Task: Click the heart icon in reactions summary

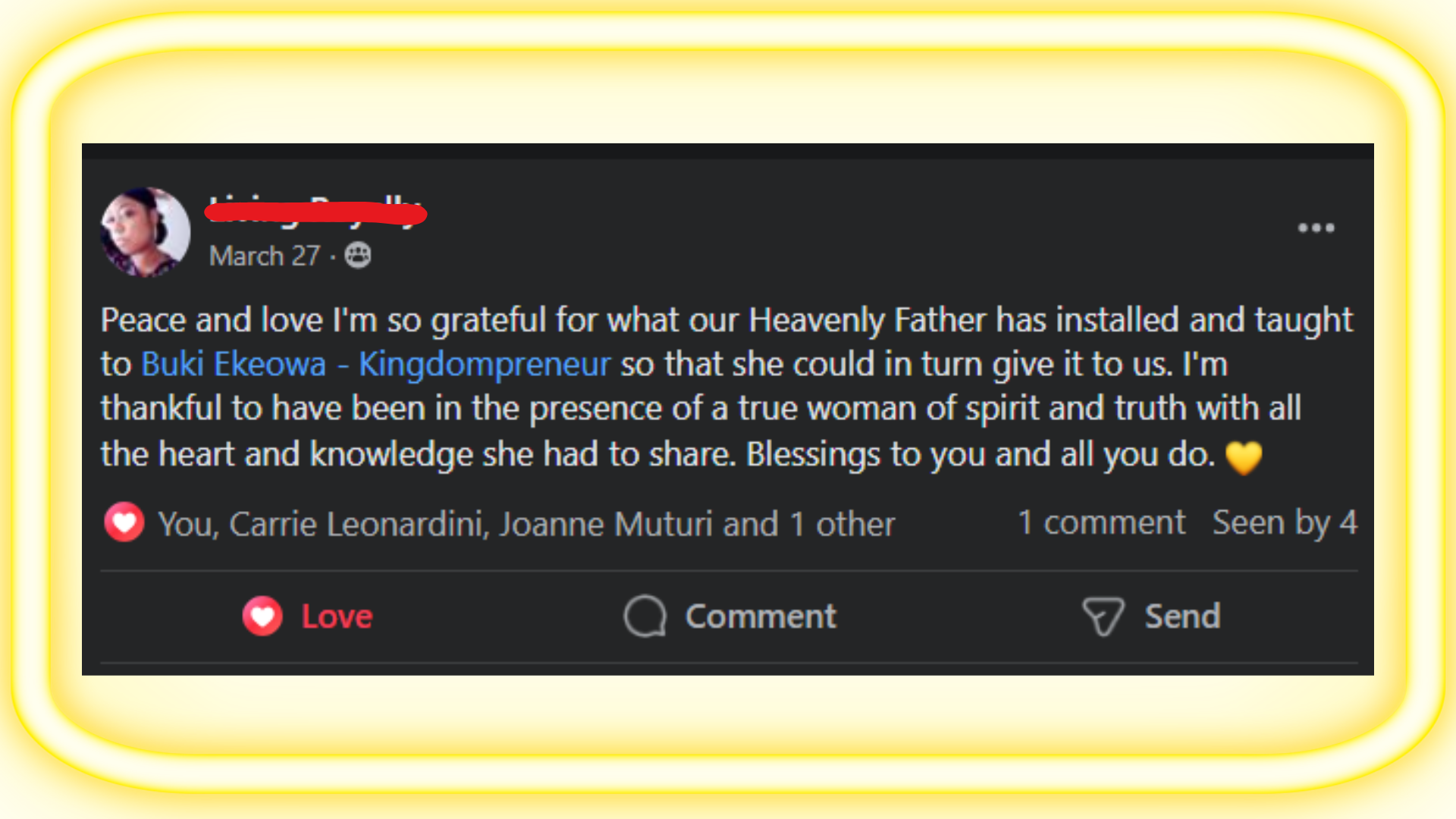Action: [x=124, y=522]
